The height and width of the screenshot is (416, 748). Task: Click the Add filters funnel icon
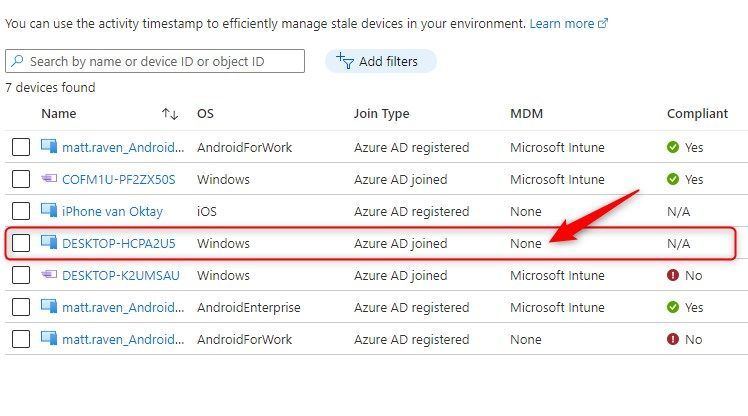point(345,61)
